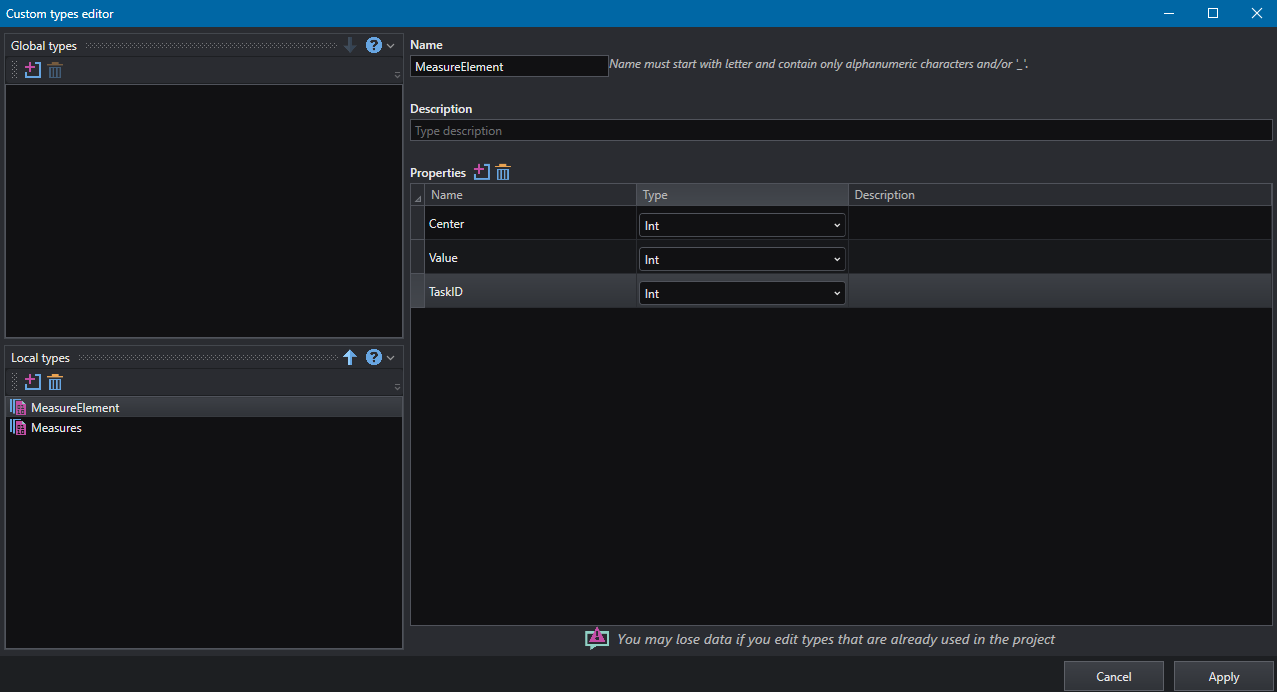Delete selected property trash icon

(x=503, y=172)
